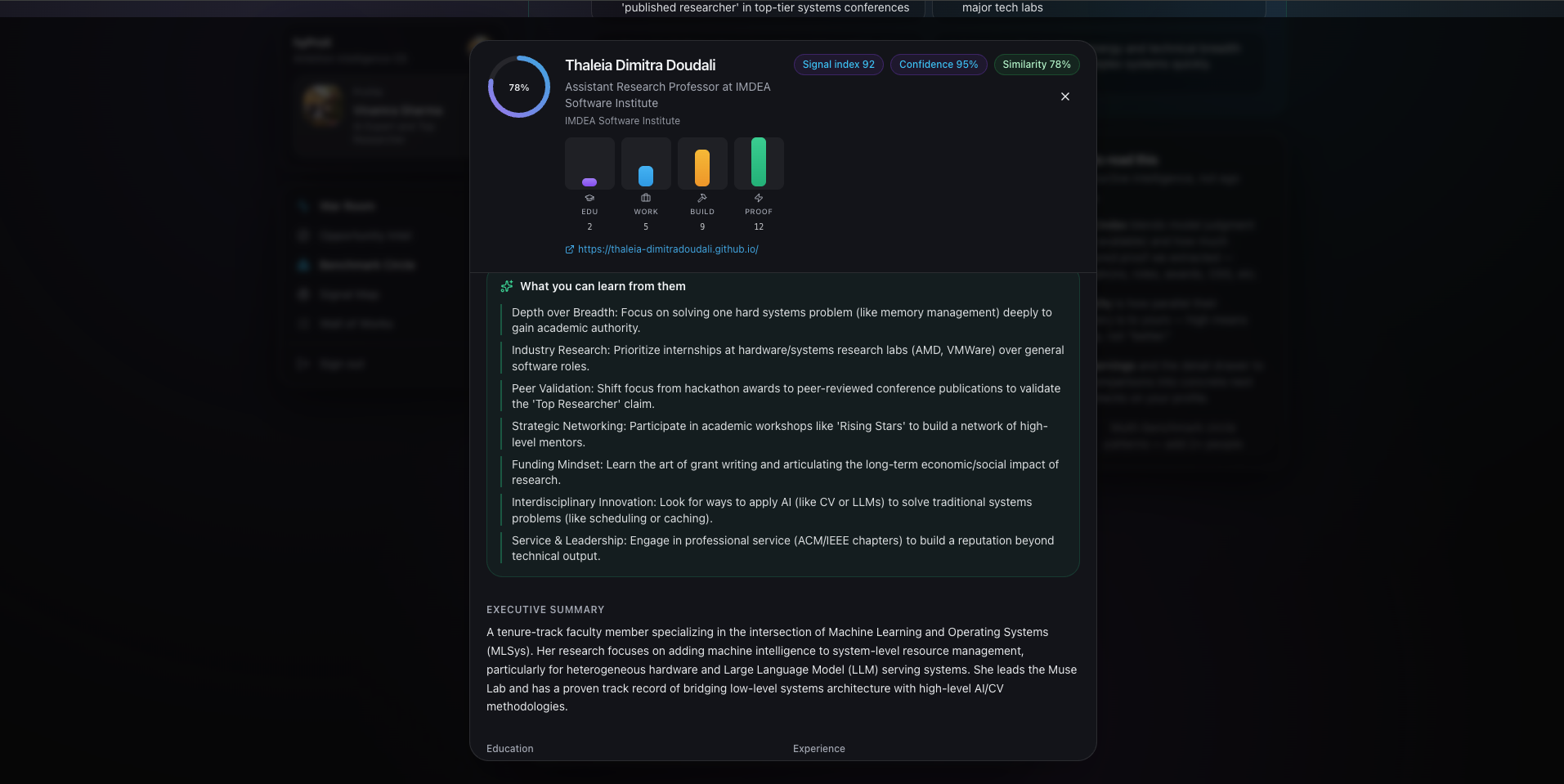Viewport: 1564px width, 784px height.
Task: Click the executive summary paragraph about MLSys
Action: pyautogui.click(x=782, y=670)
